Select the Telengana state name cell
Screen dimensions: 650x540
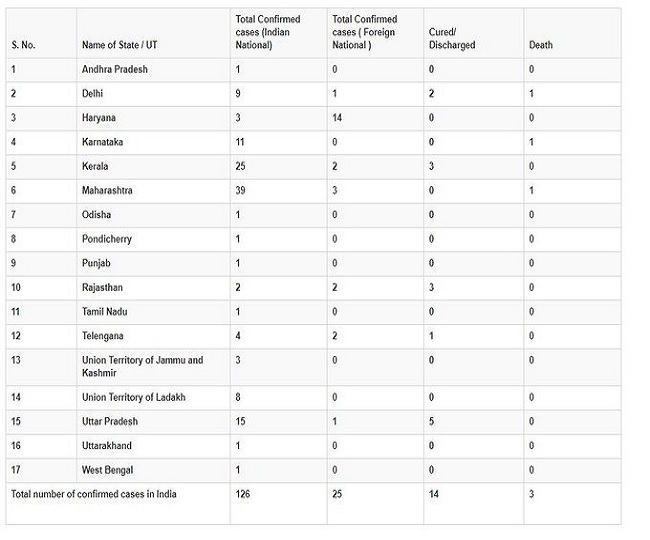pos(103,336)
